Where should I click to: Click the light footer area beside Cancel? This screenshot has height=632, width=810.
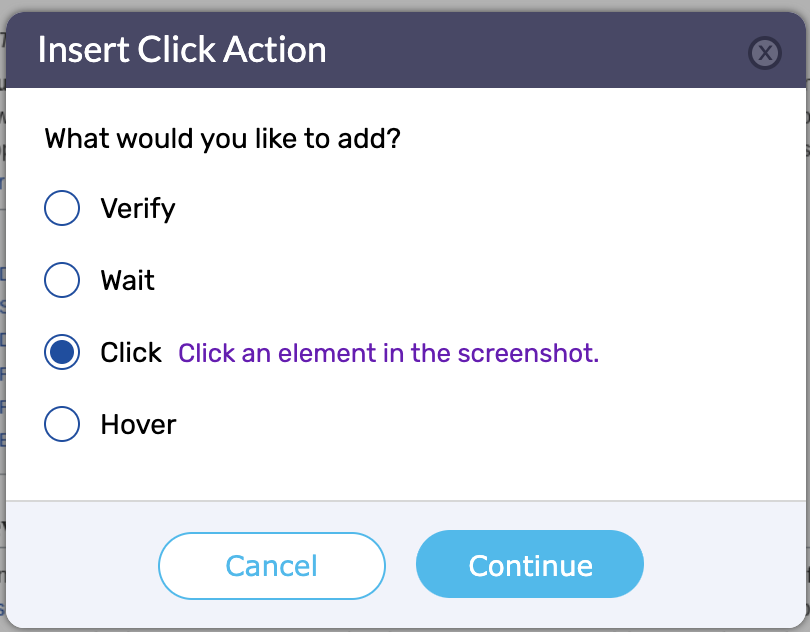[x=83, y=566]
